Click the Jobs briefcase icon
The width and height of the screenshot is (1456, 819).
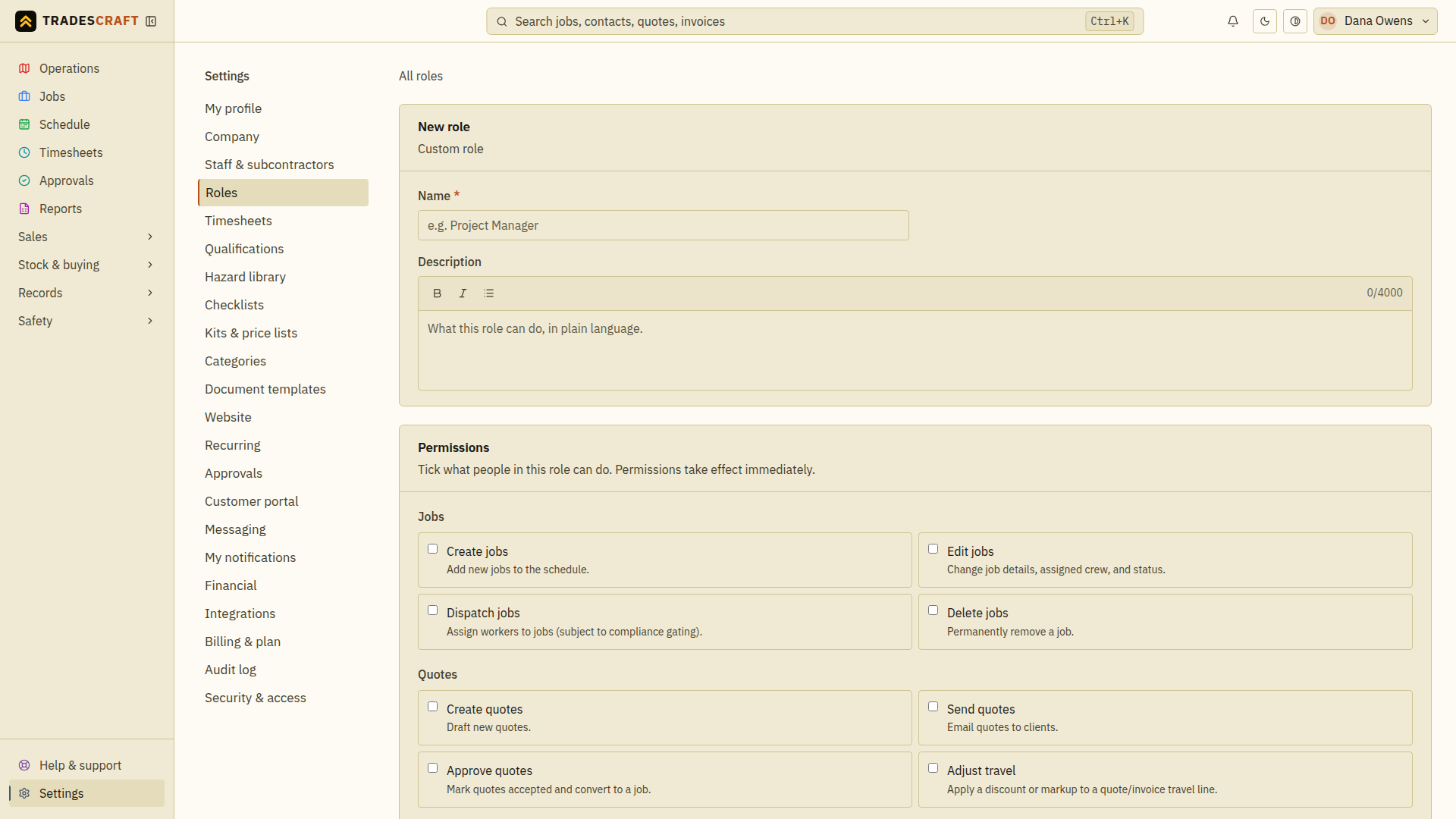click(24, 96)
